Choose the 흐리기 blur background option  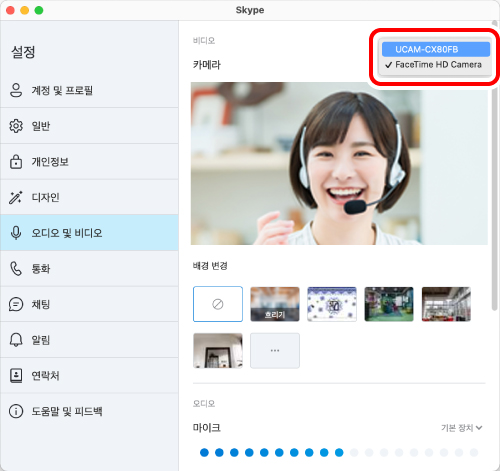275,304
